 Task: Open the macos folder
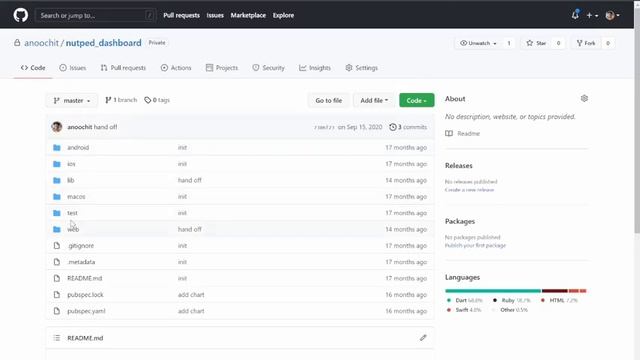[x=76, y=196]
